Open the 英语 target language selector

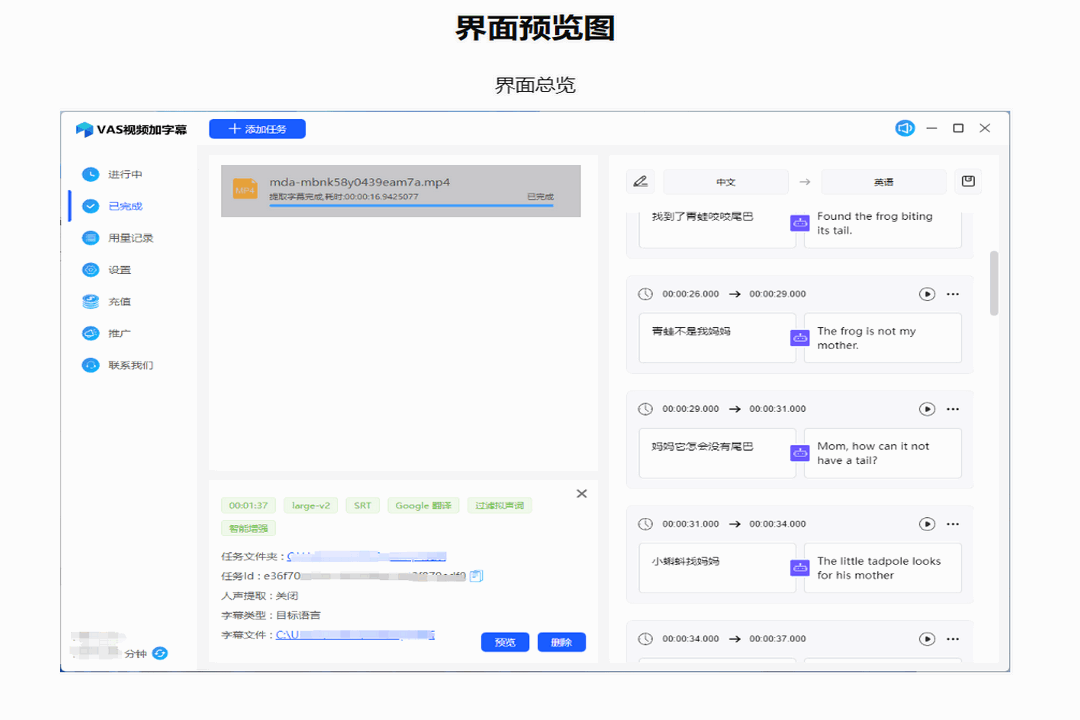click(x=883, y=181)
